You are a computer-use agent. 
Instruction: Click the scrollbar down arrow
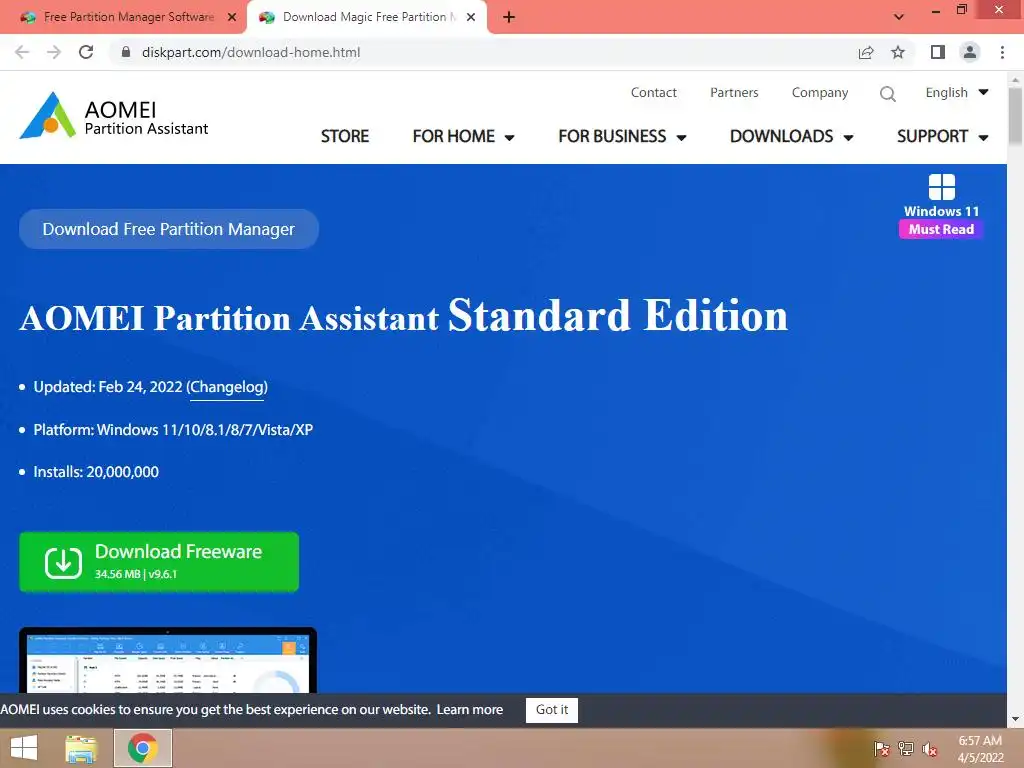pyautogui.click(x=1015, y=719)
